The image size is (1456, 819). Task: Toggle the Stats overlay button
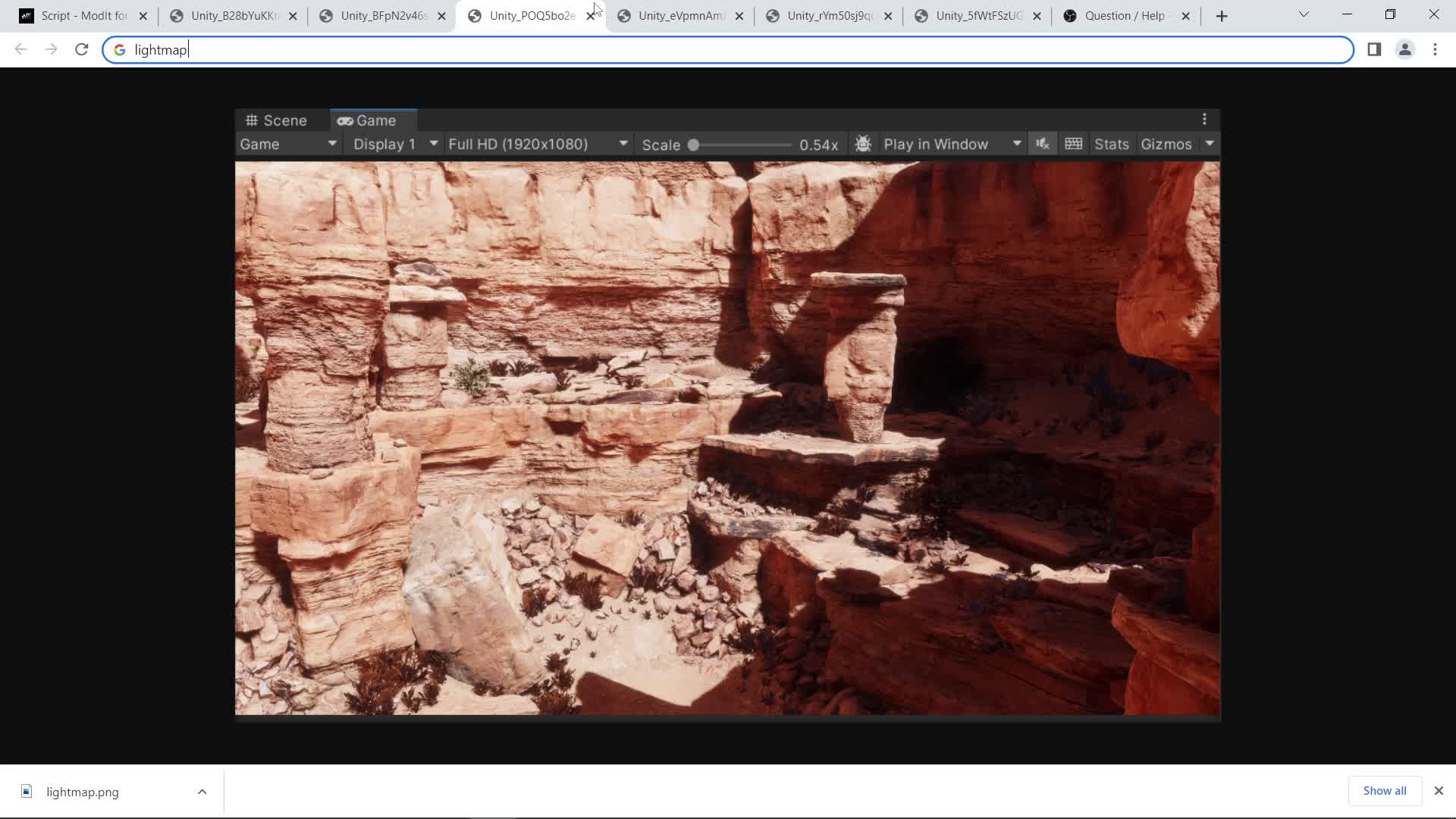coord(1111,144)
